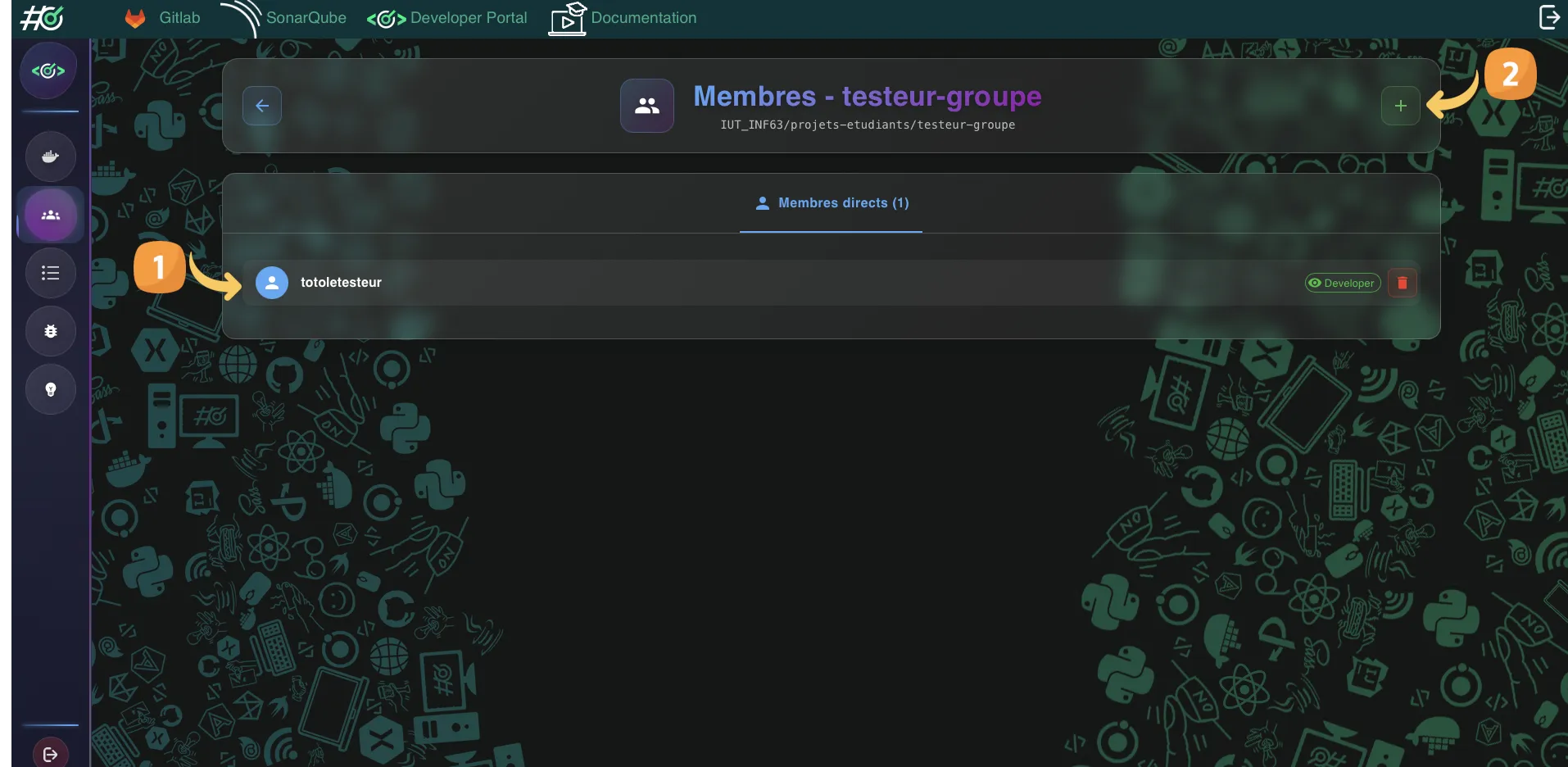Click the group avatar next to Membres title
This screenshot has height=767, width=1568.
(x=646, y=105)
